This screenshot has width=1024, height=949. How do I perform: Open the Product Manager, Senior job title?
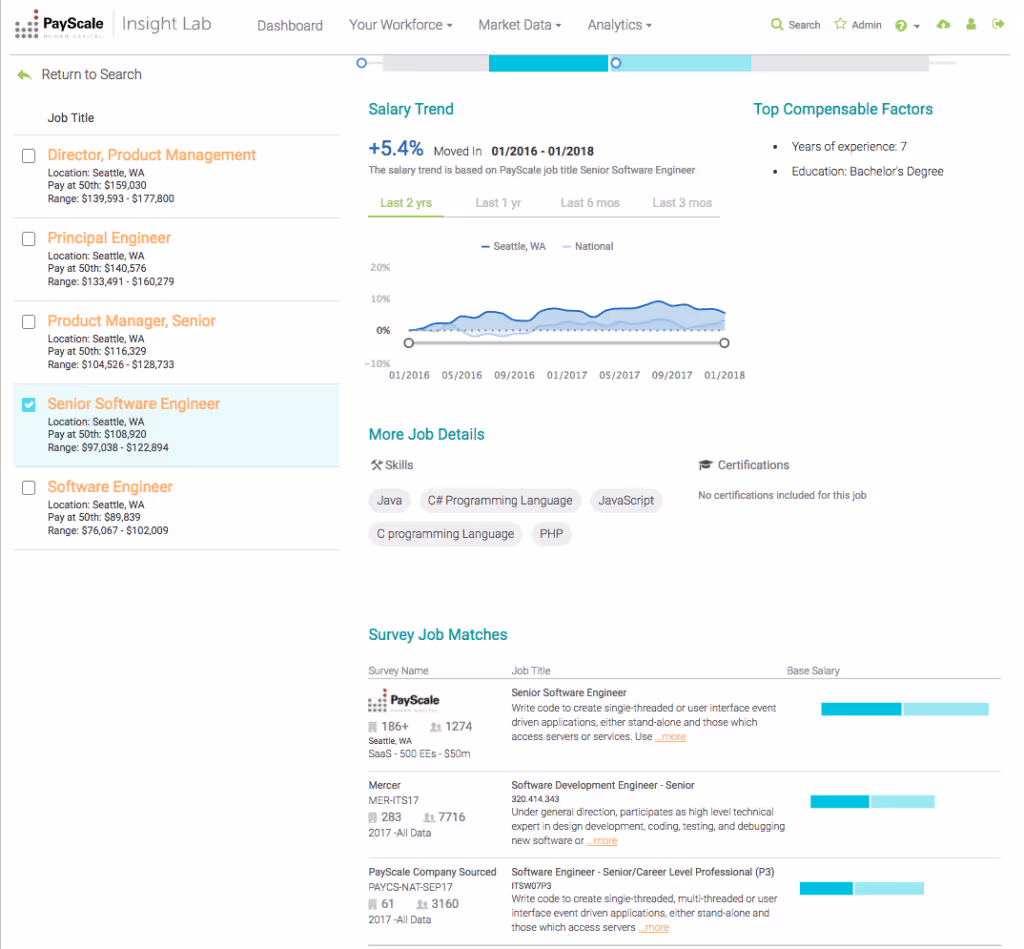[x=131, y=321]
